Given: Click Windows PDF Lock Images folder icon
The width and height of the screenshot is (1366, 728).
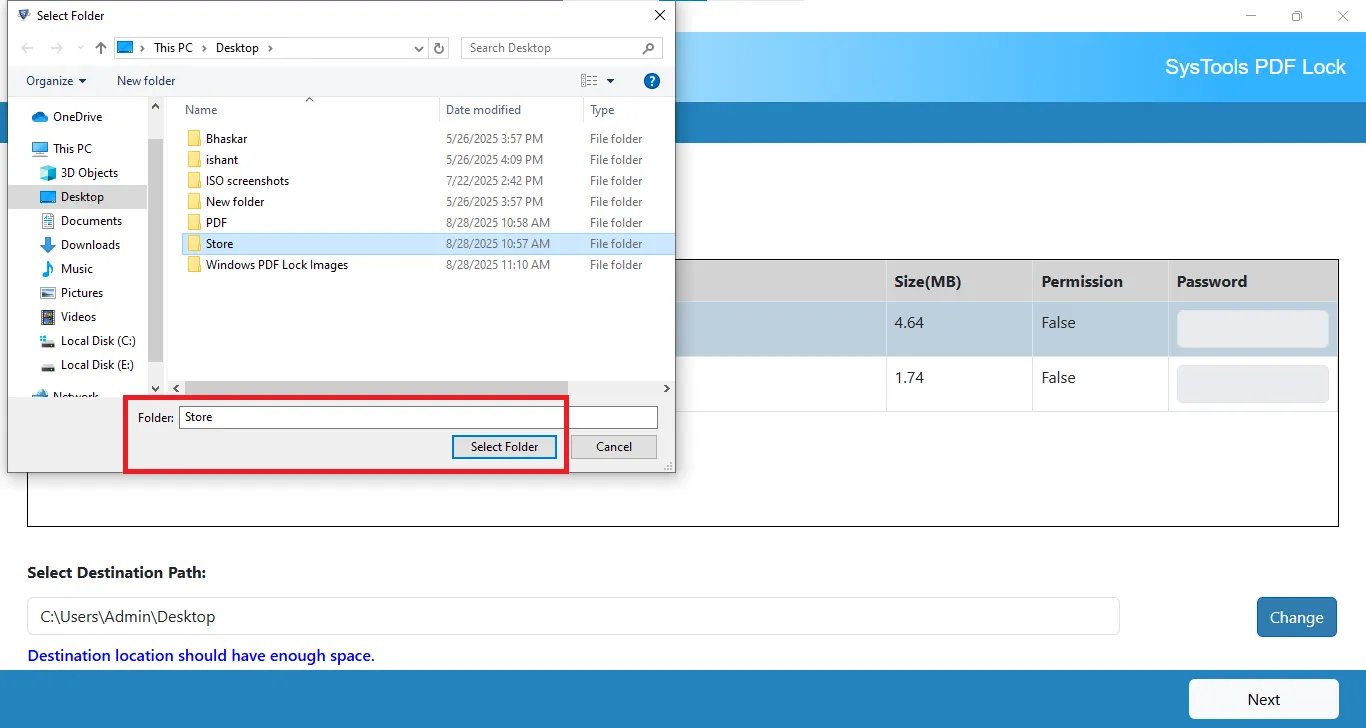Looking at the screenshot, I should (x=194, y=265).
